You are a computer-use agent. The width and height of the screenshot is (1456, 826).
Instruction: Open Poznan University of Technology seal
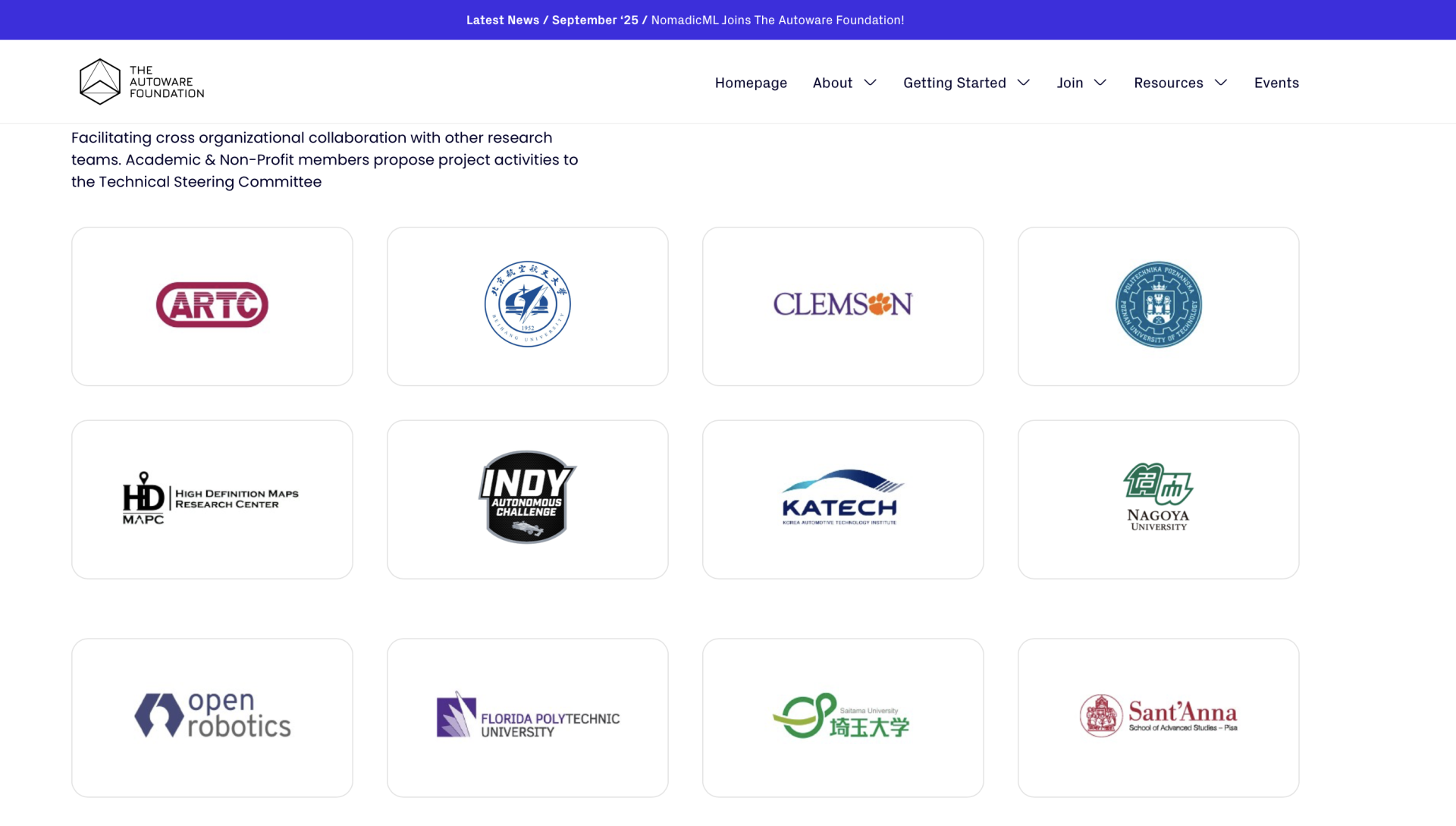[x=1158, y=305]
